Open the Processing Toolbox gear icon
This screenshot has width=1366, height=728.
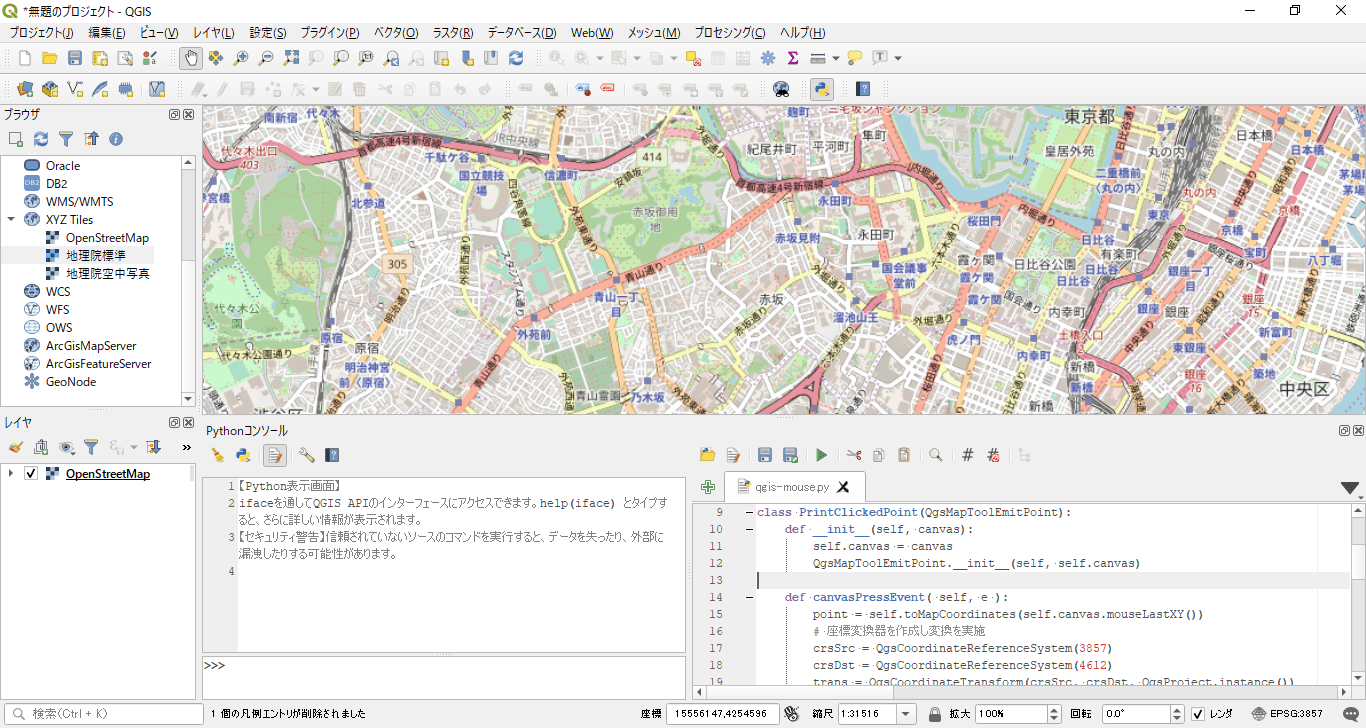point(768,58)
